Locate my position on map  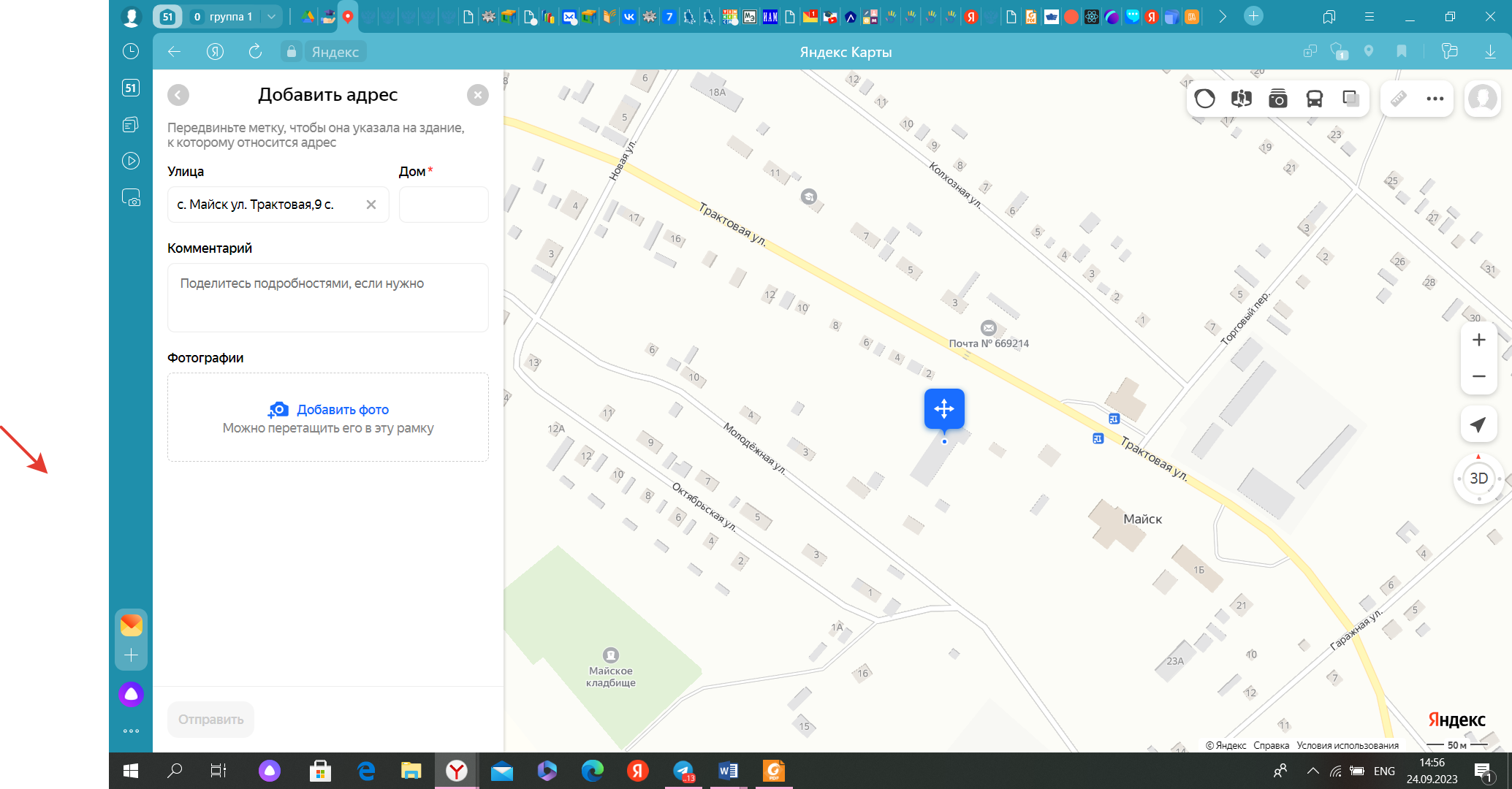pyautogui.click(x=1478, y=424)
